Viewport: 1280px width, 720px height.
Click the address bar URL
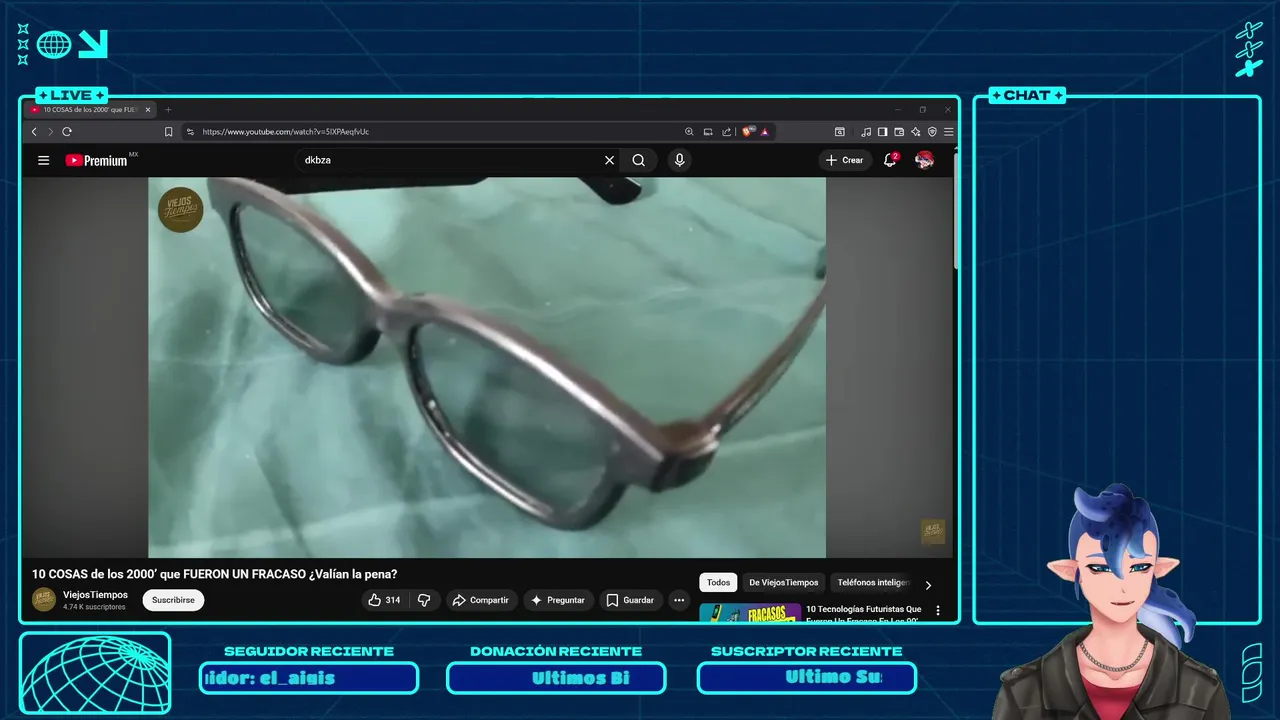click(x=285, y=131)
